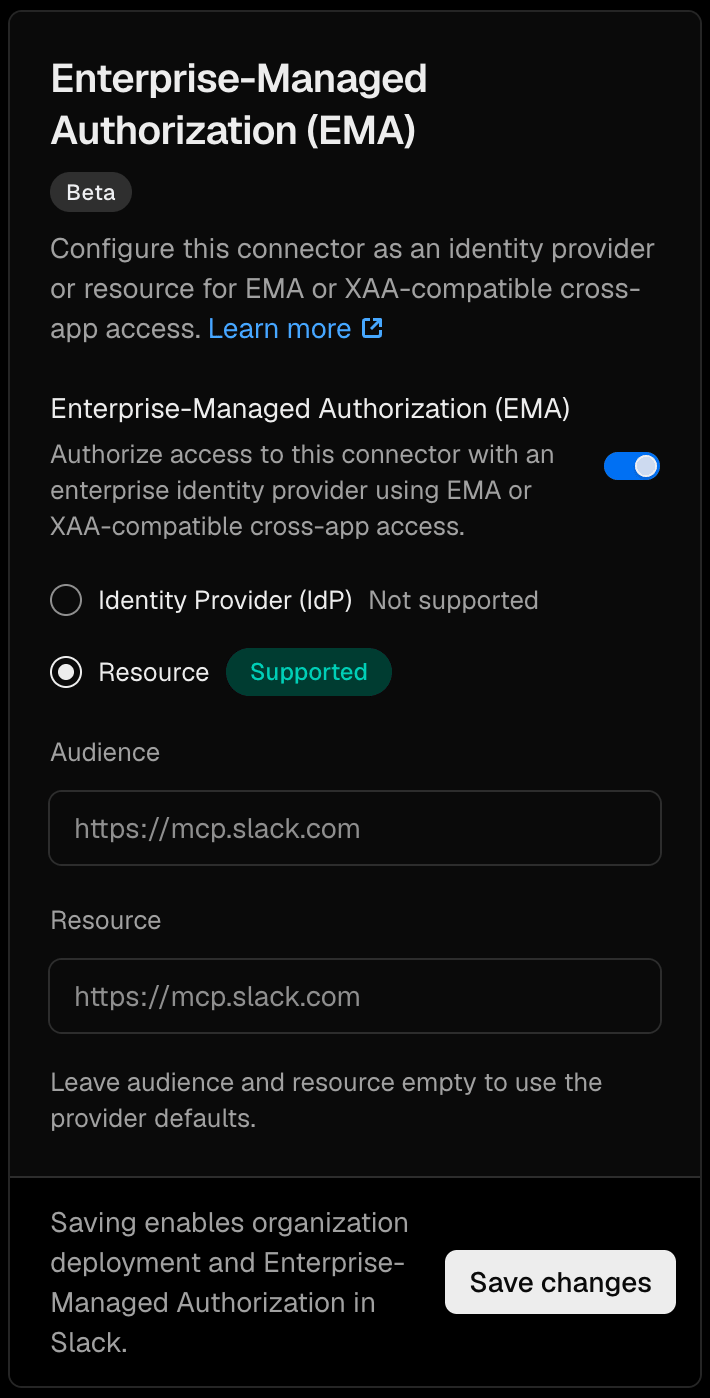Image resolution: width=710 pixels, height=1398 pixels.
Task: Click the 'Not supported' label
Action: pos(454,600)
